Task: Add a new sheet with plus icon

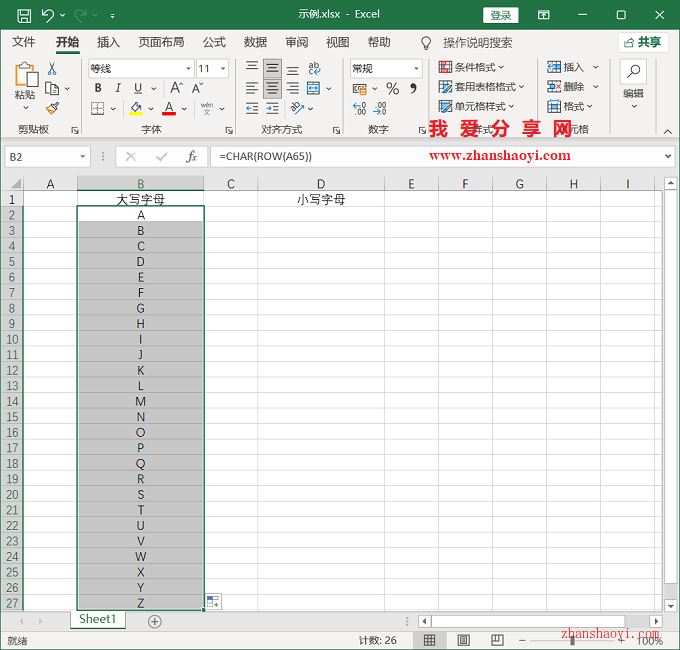Action: point(155,621)
